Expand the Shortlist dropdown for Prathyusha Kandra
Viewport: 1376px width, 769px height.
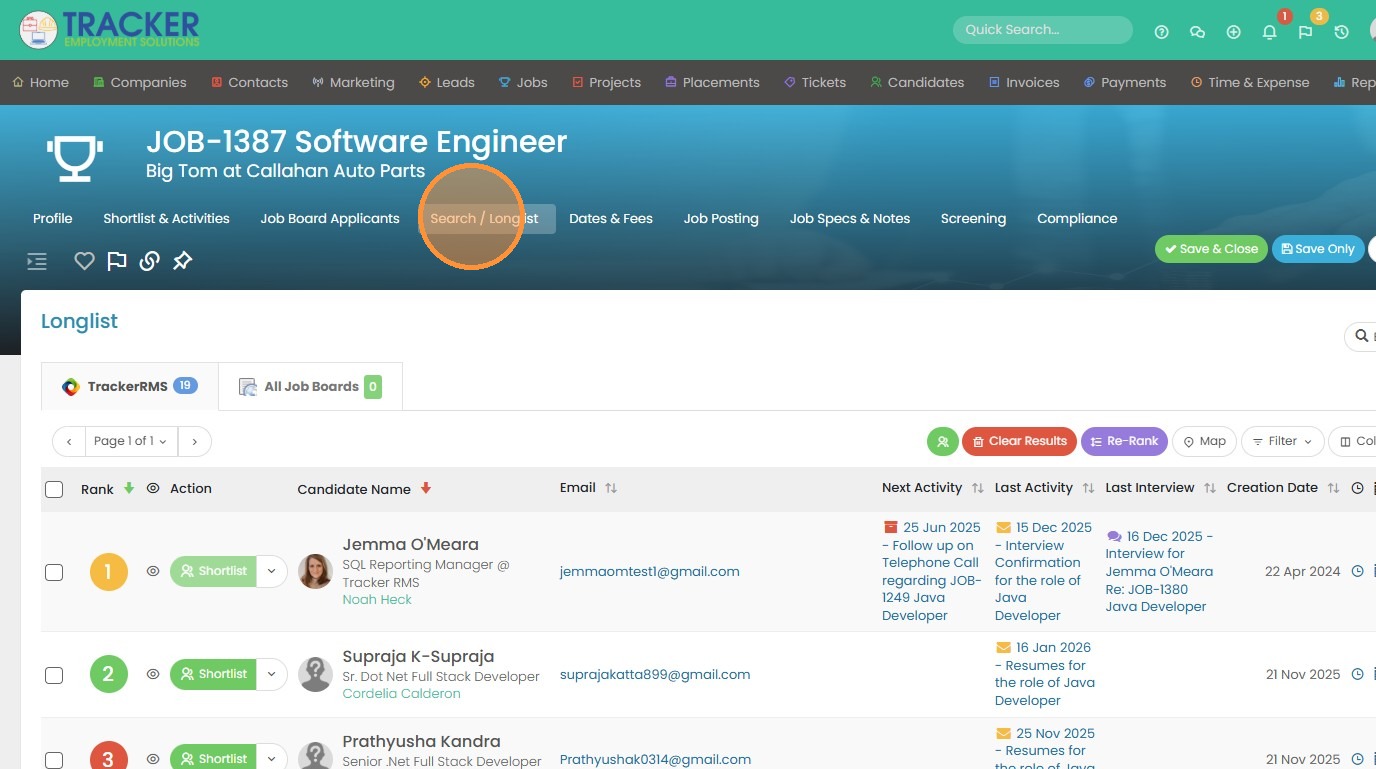coord(272,758)
